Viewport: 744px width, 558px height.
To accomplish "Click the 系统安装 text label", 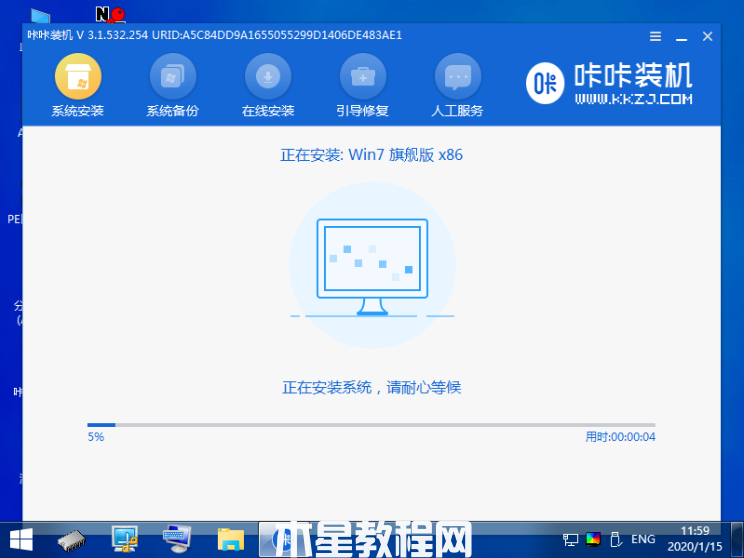I will (78, 111).
